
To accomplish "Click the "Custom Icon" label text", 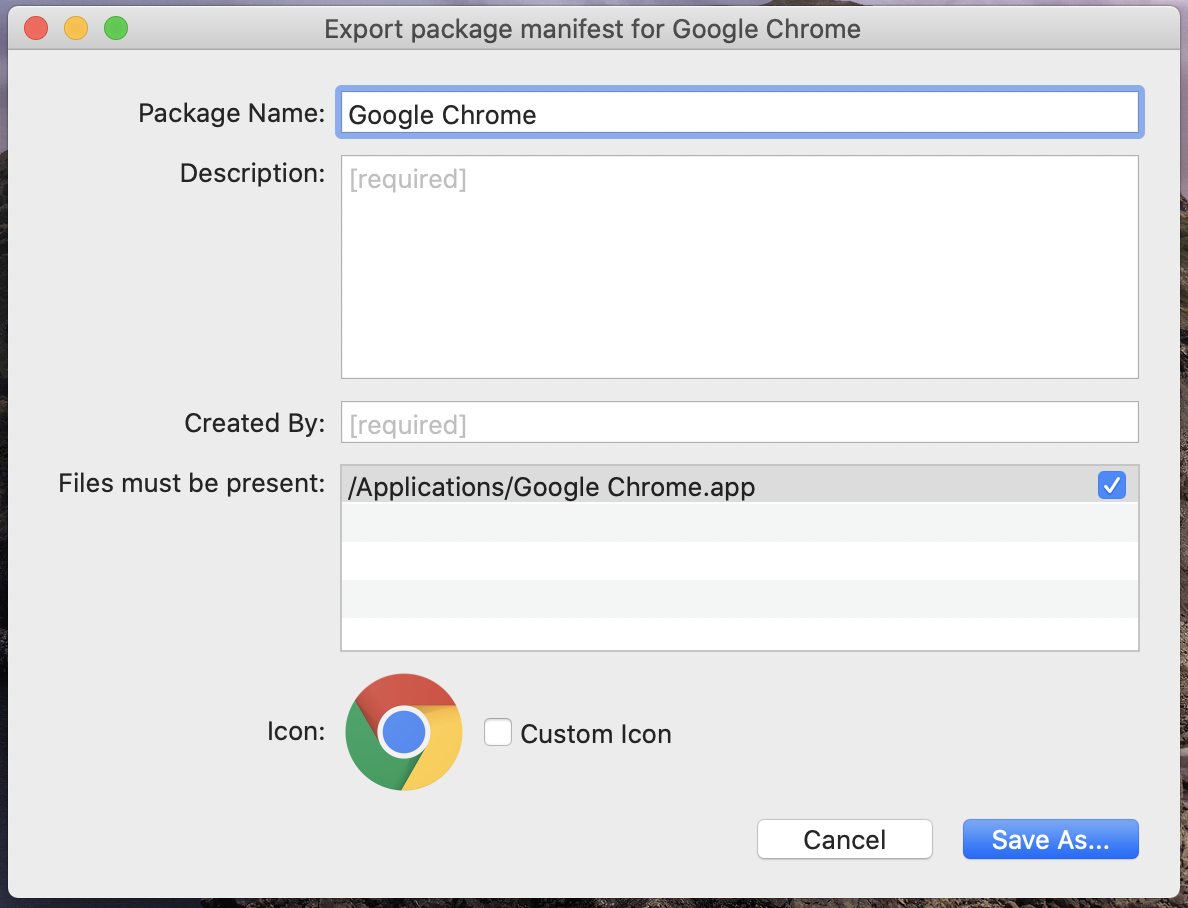I will pos(596,734).
